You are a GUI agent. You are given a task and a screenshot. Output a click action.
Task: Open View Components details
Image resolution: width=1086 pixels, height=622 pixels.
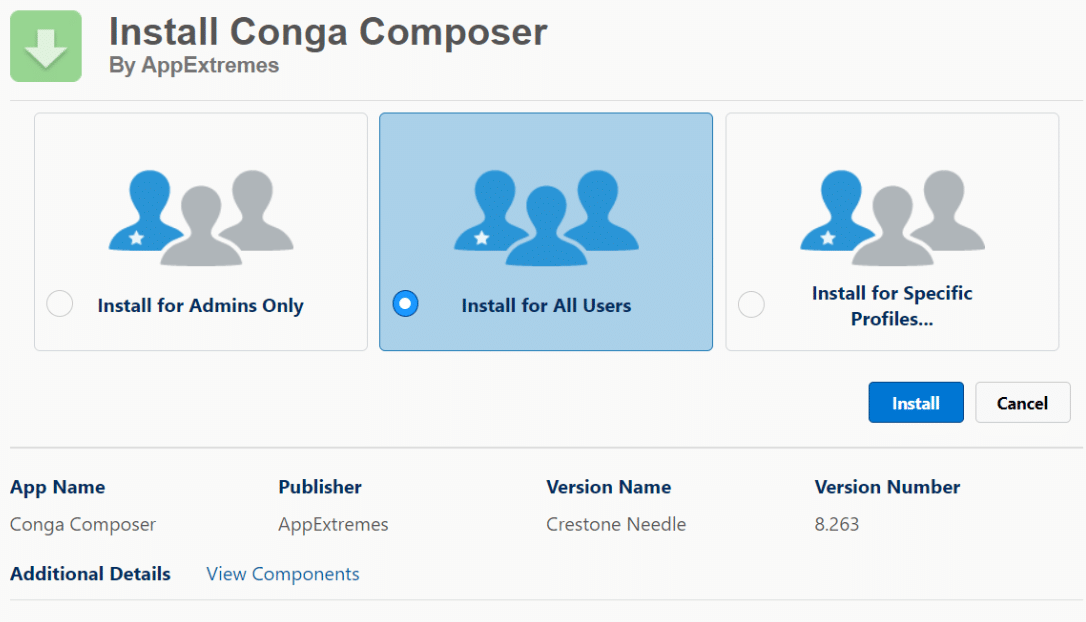[282, 573]
